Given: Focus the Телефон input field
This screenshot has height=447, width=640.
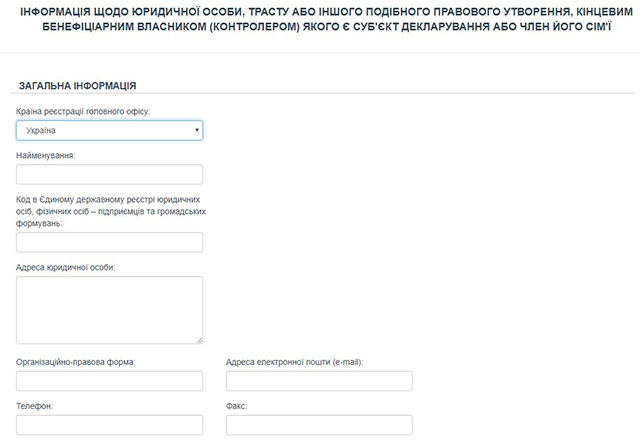Looking at the screenshot, I should tap(109, 426).
